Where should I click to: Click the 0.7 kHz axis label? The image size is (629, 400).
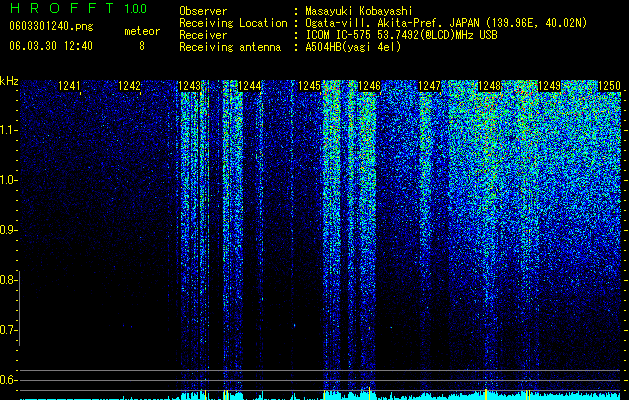tap(8, 330)
